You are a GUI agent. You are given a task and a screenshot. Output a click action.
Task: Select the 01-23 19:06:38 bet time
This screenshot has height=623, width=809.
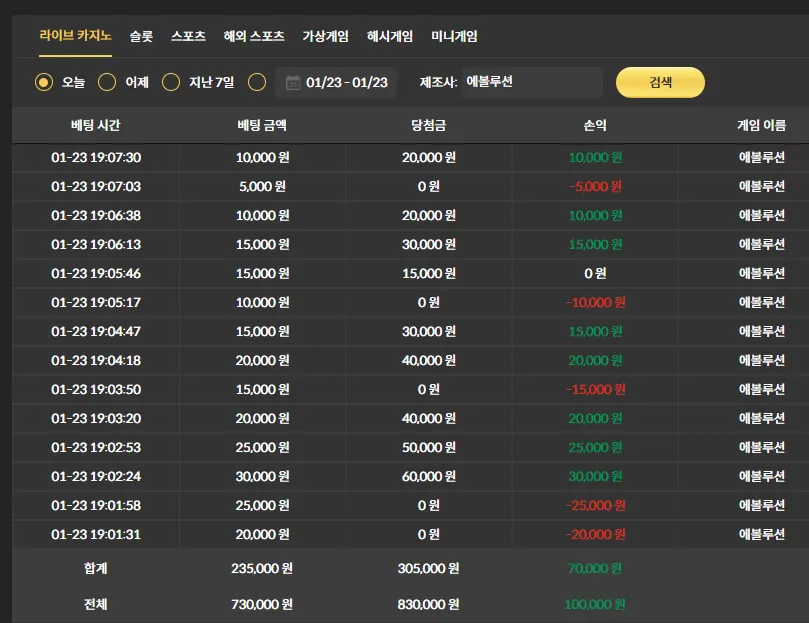[x=96, y=215]
